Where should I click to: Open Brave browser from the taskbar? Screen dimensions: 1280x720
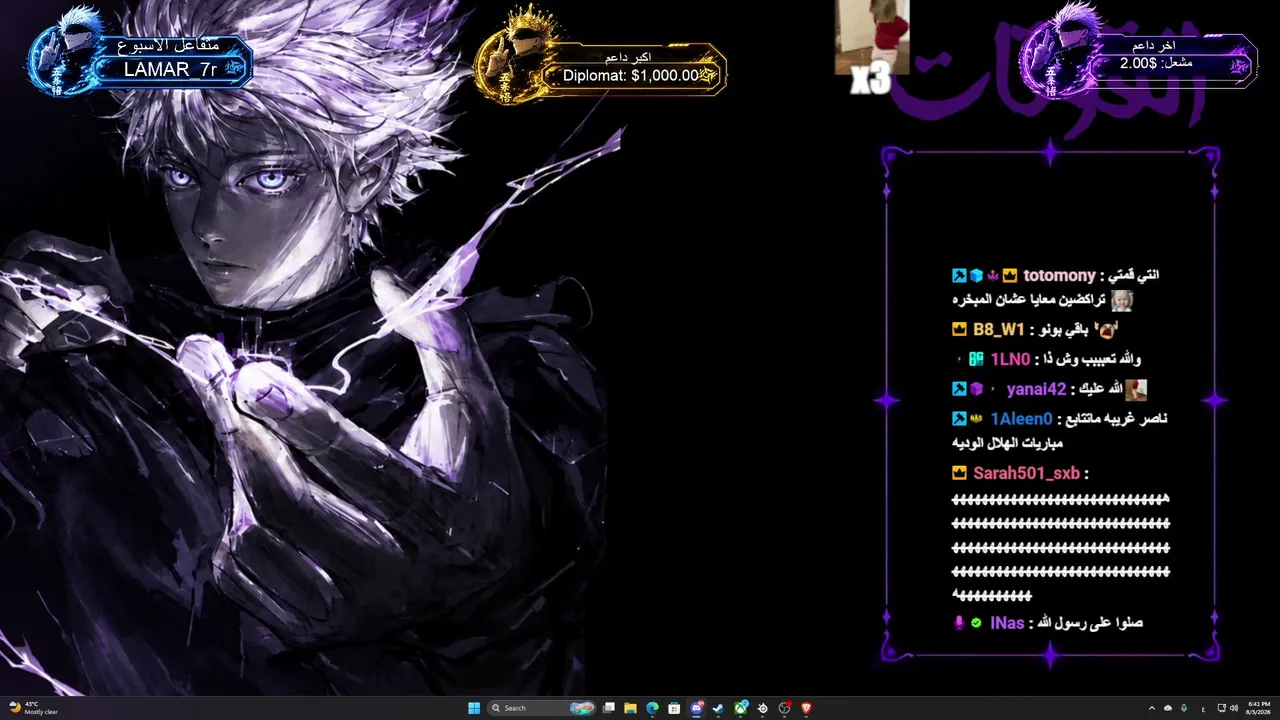[807, 708]
